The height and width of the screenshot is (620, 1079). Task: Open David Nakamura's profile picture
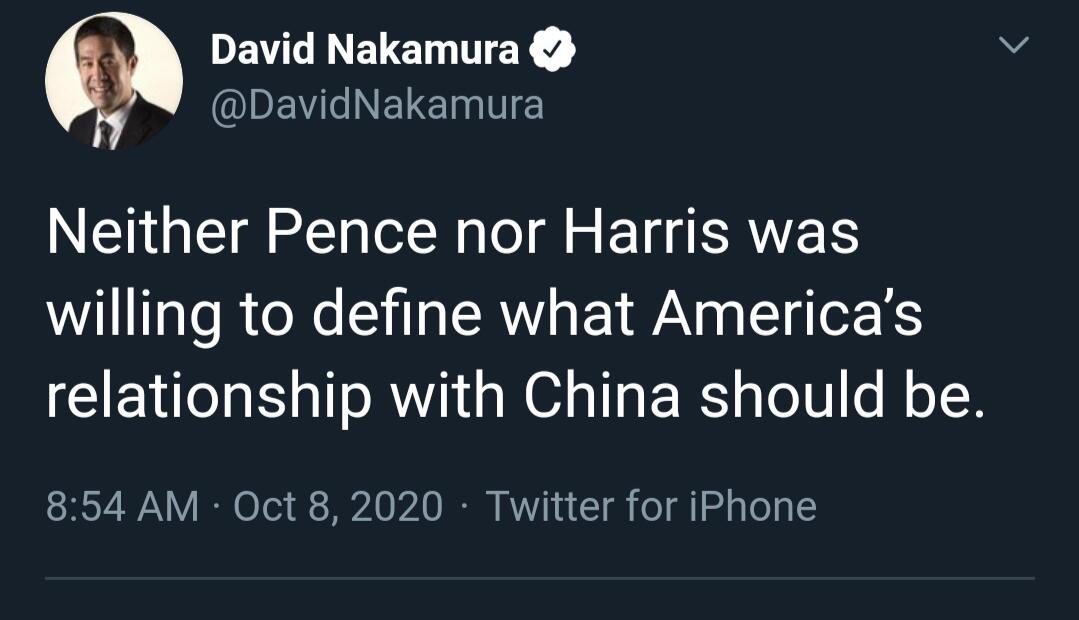point(114,82)
